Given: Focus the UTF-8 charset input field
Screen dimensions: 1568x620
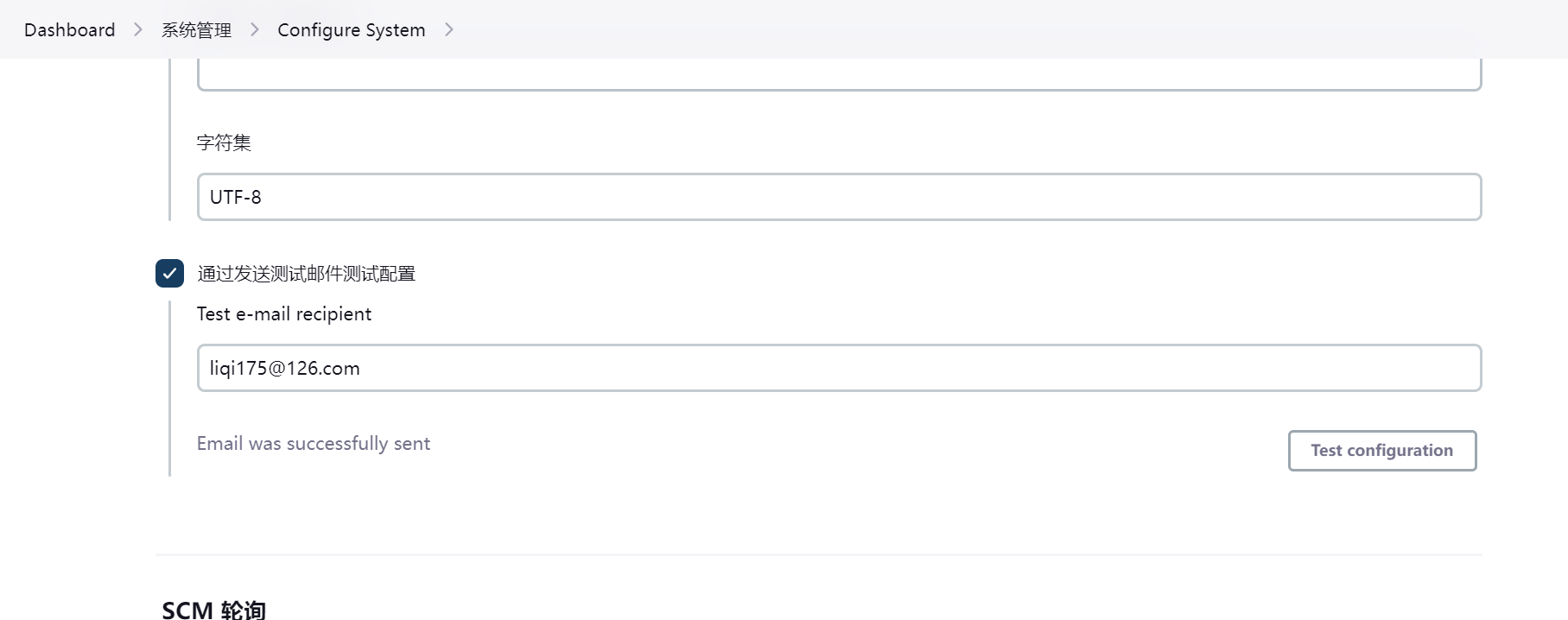Looking at the screenshot, I should pyautogui.click(x=838, y=197).
